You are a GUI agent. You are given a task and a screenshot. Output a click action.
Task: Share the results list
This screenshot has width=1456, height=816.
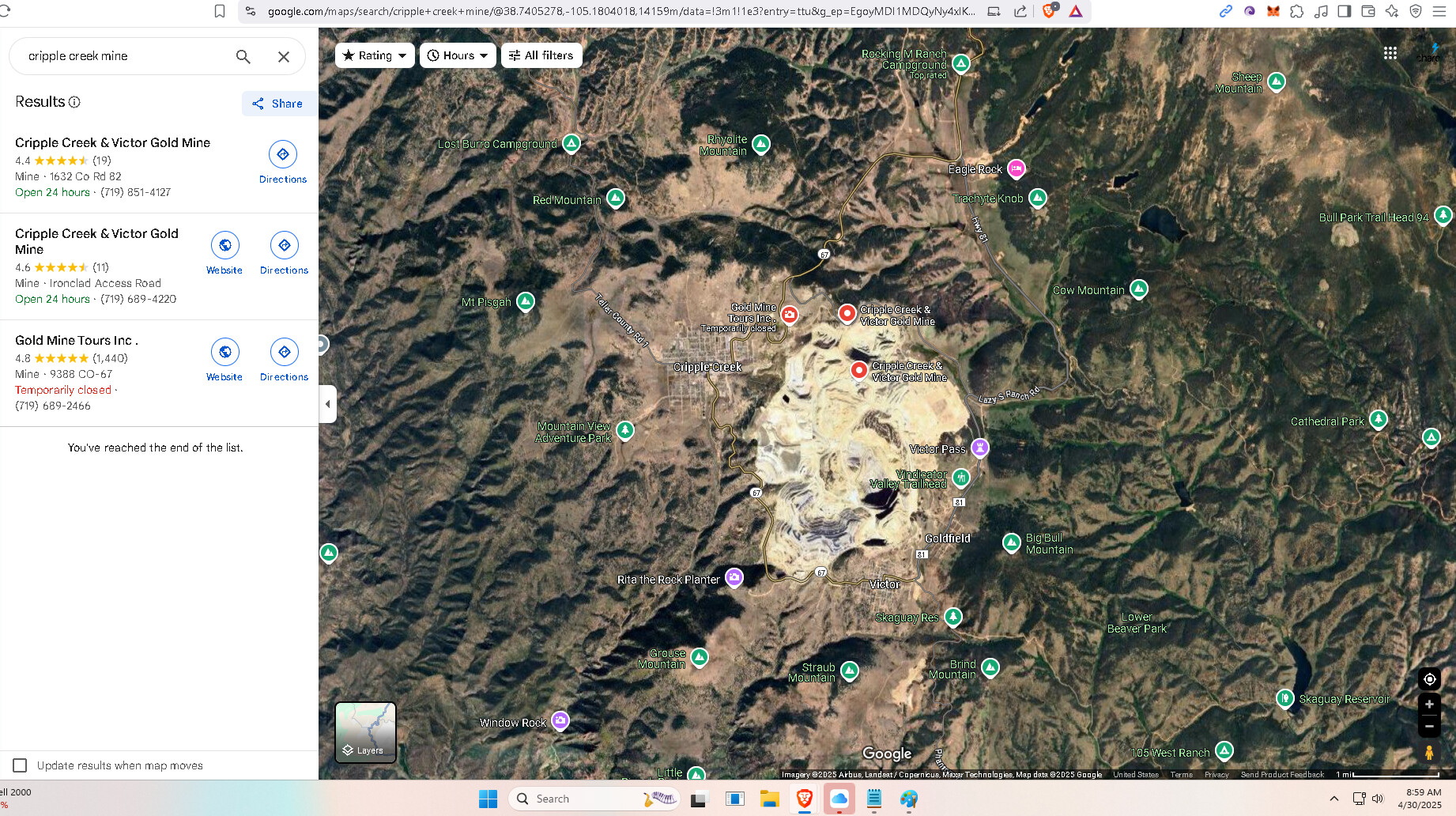pos(277,104)
